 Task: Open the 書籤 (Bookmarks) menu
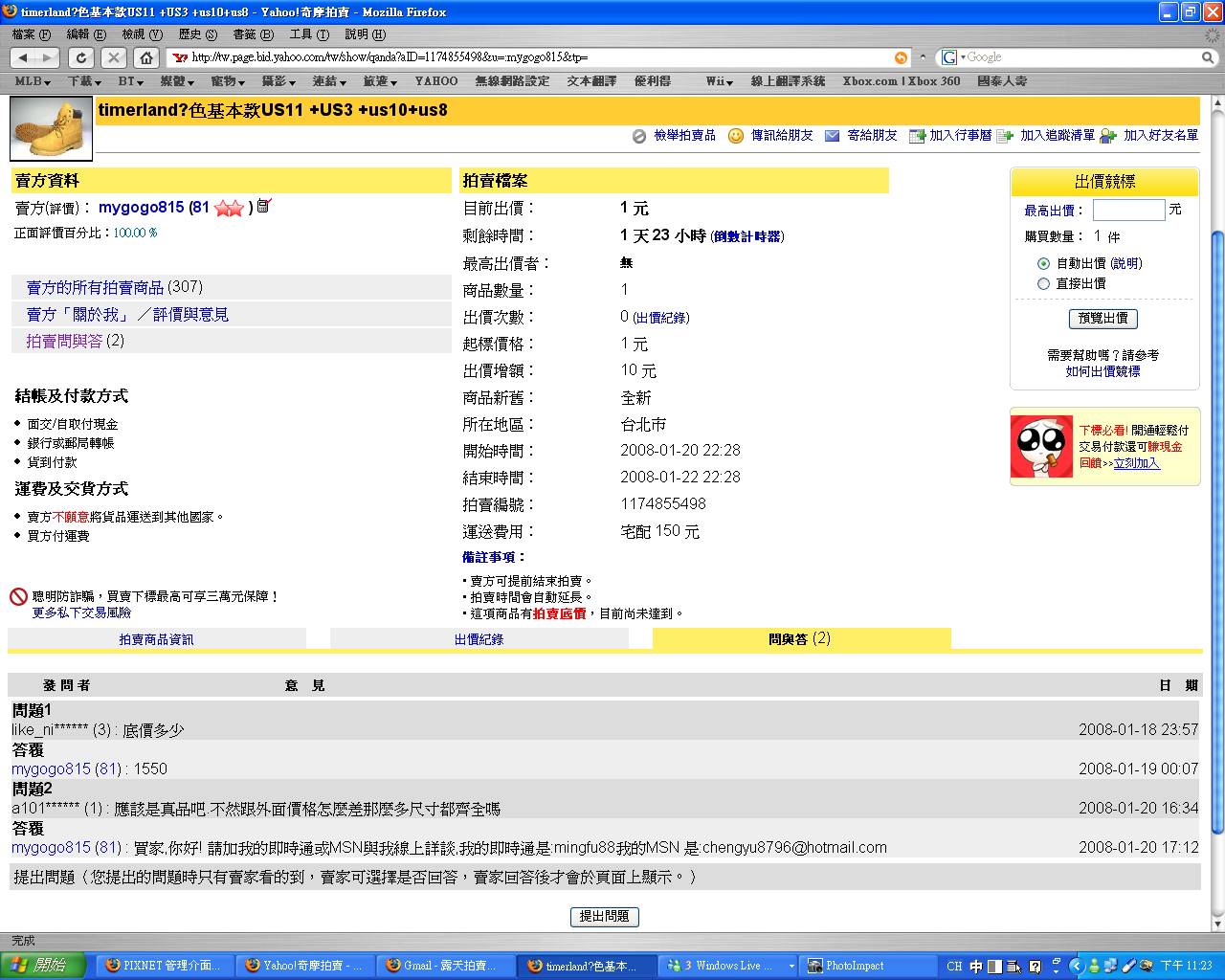click(254, 33)
